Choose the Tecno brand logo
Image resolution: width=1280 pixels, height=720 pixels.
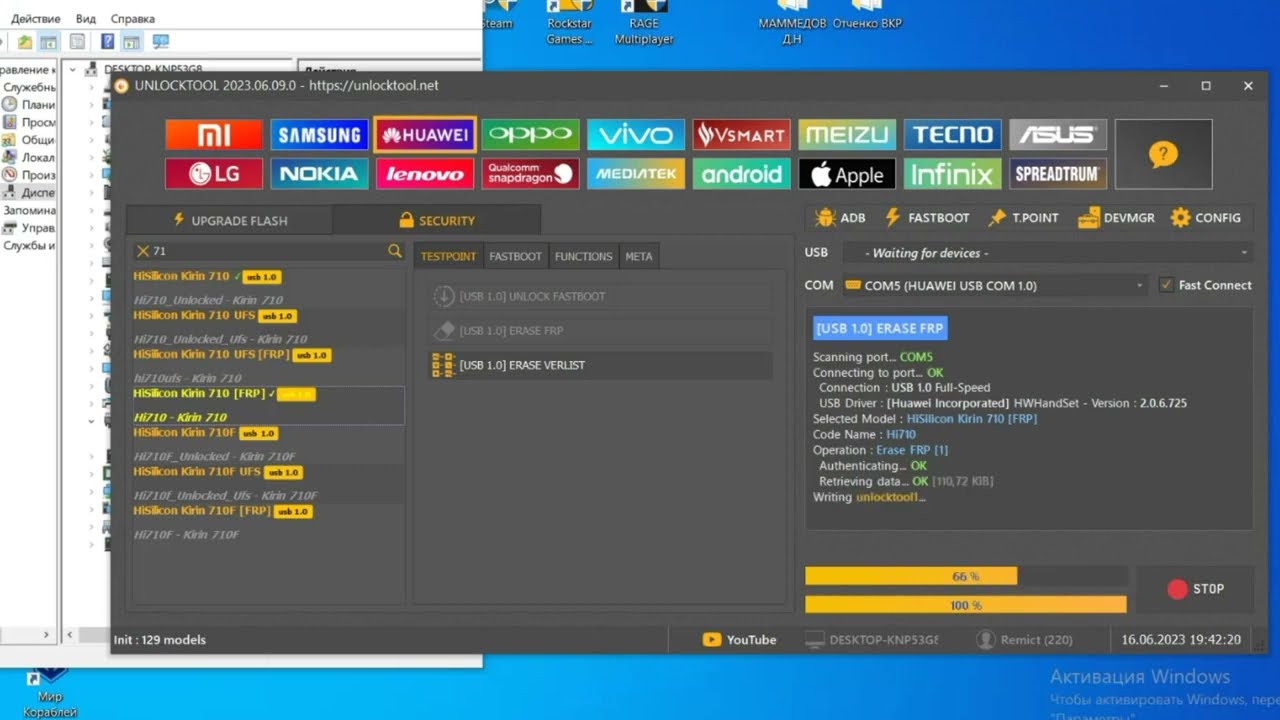[953, 135]
